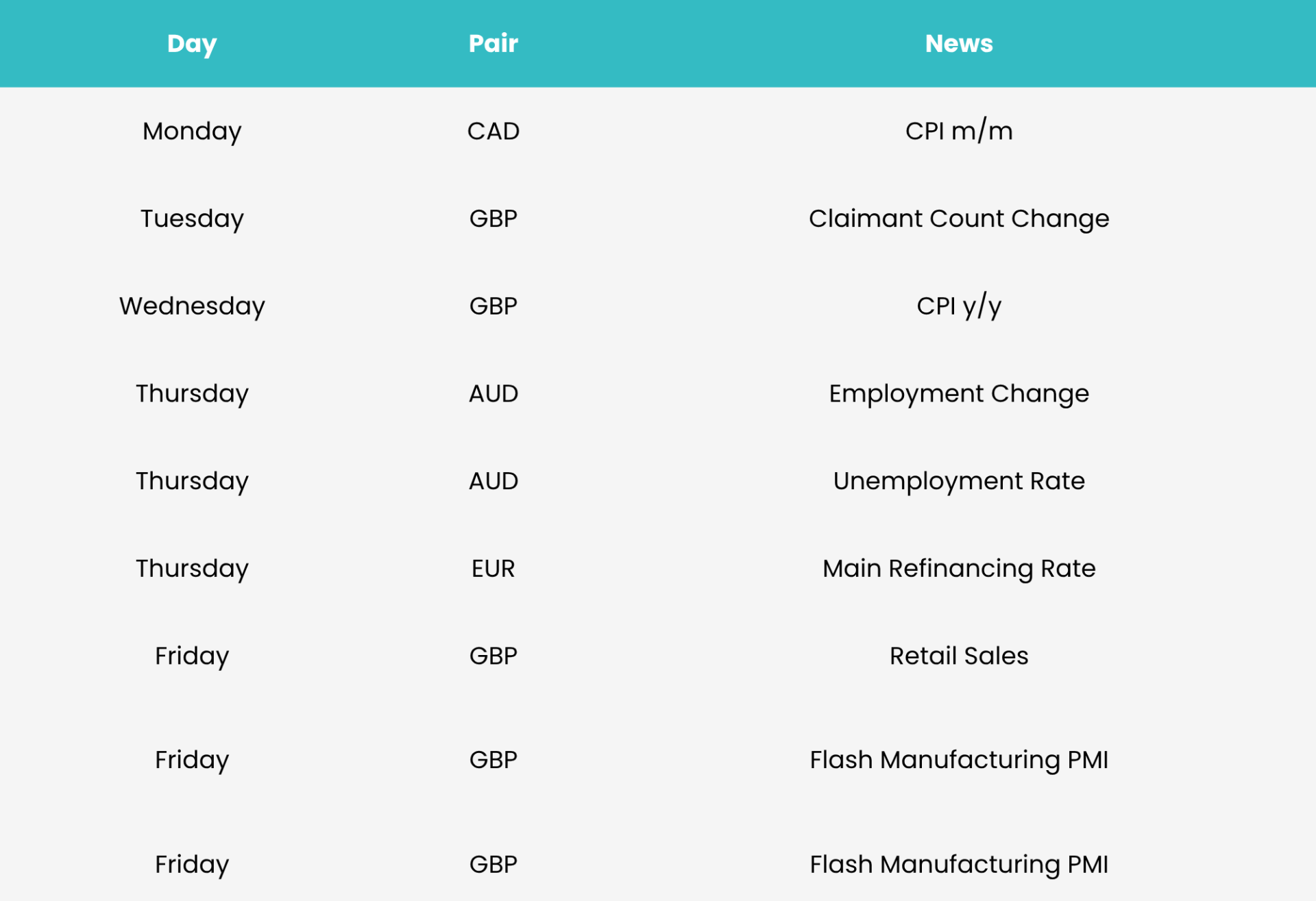Screen dimensions: 1316x901
Task: Select the AUD cell beside Unemployment Rate
Action: pos(493,481)
